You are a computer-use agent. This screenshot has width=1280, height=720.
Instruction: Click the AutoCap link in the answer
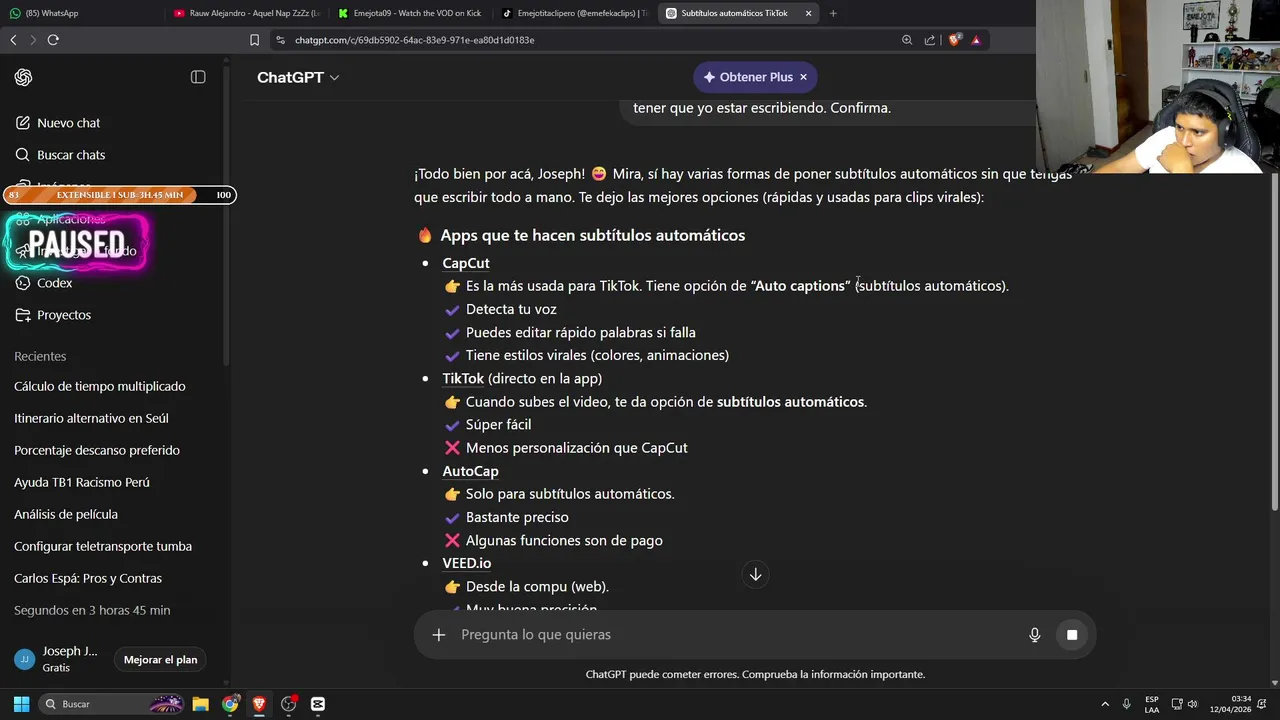pos(470,471)
